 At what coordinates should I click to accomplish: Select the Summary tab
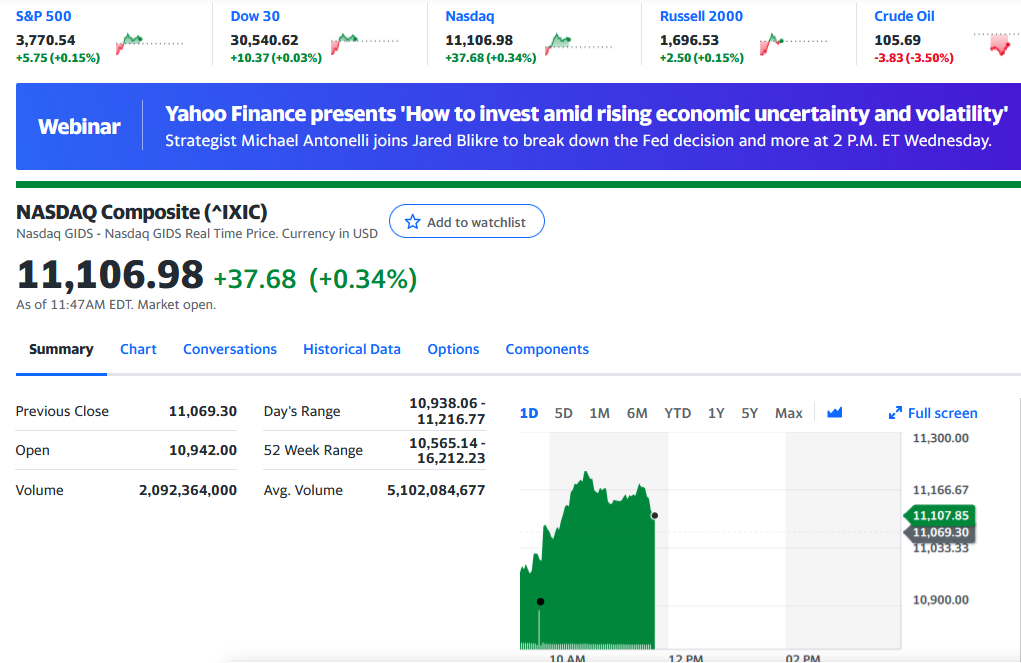[x=61, y=349]
